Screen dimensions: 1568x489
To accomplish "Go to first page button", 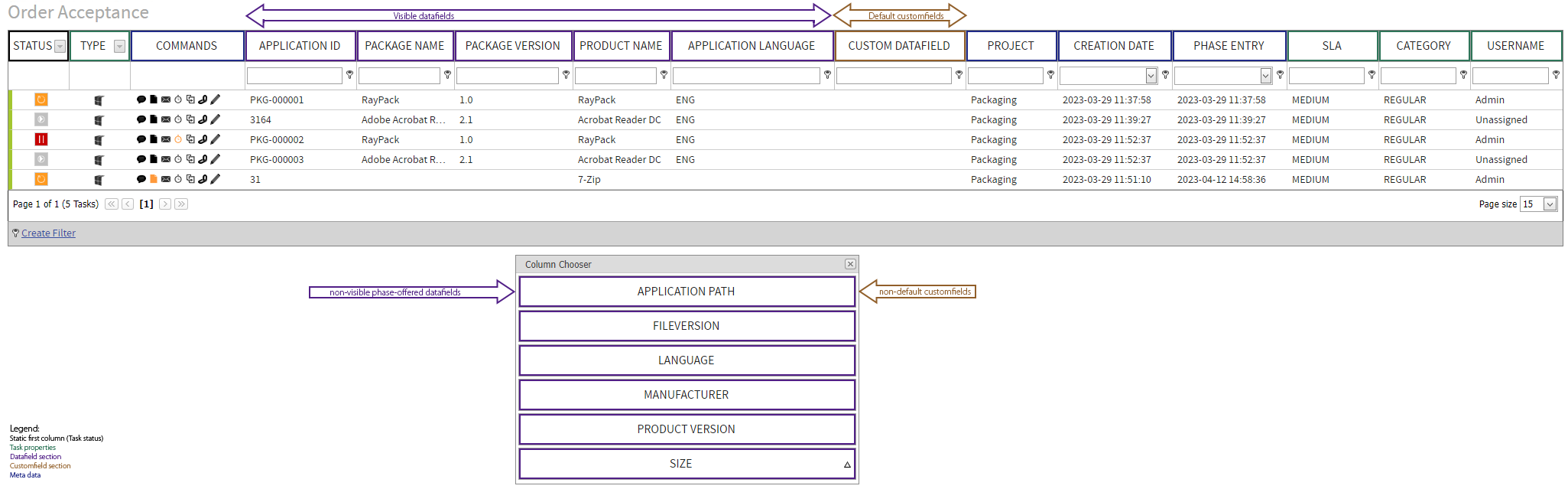I will pyautogui.click(x=112, y=204).
